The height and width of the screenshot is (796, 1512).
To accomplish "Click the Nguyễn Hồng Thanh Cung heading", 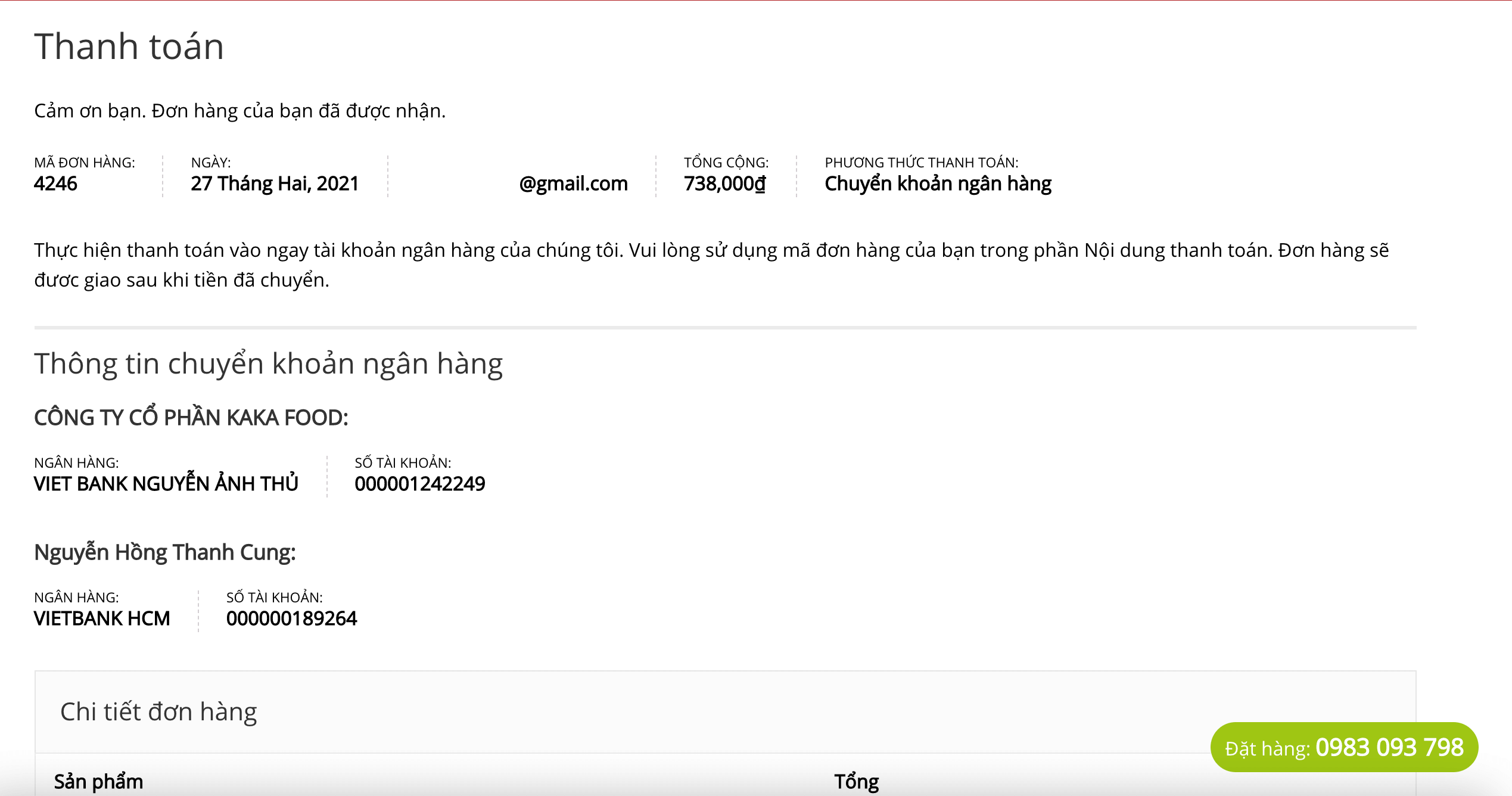I will [x=164, y=552].
